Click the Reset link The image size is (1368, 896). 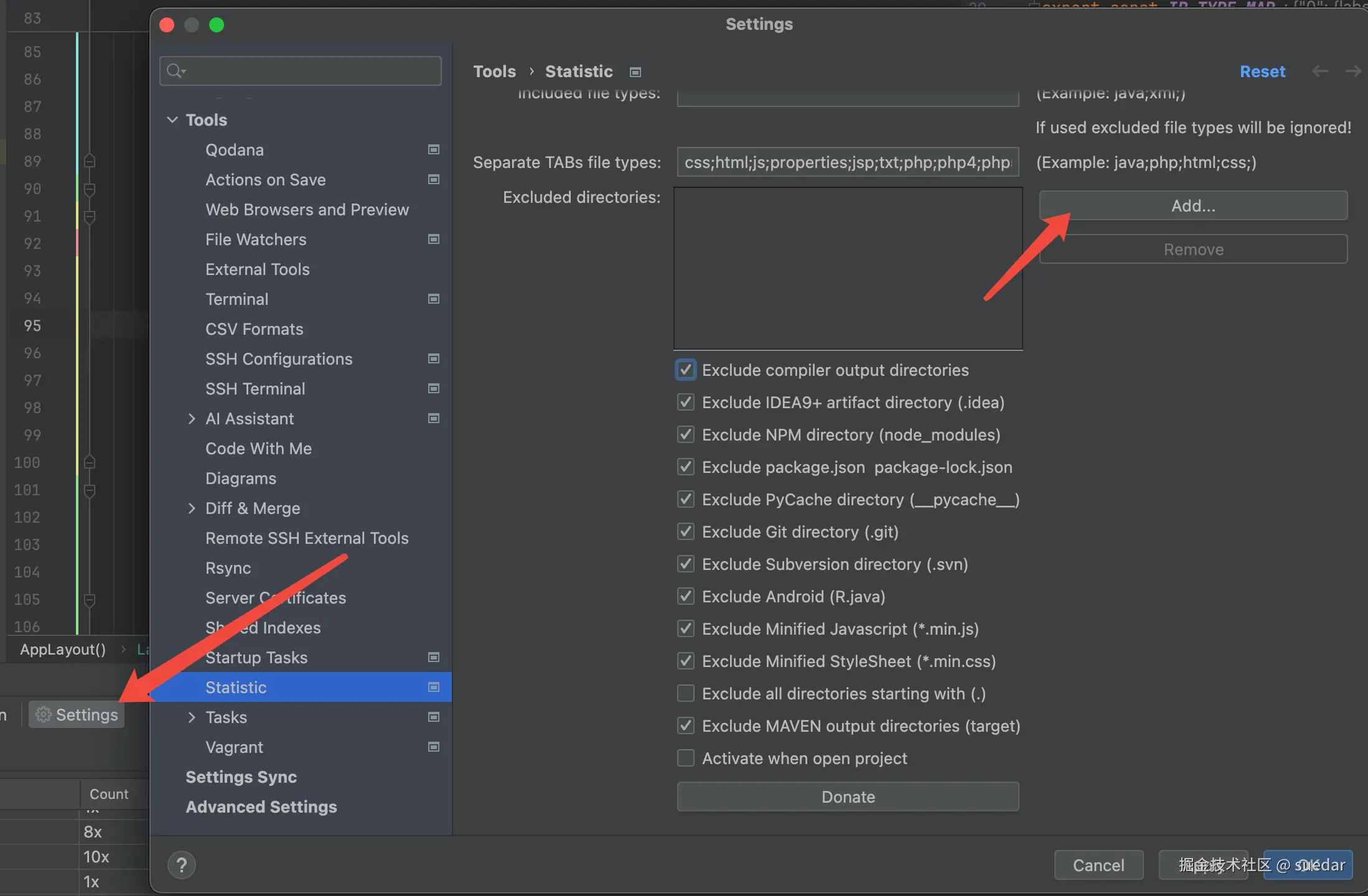[x=1262, y=72]
